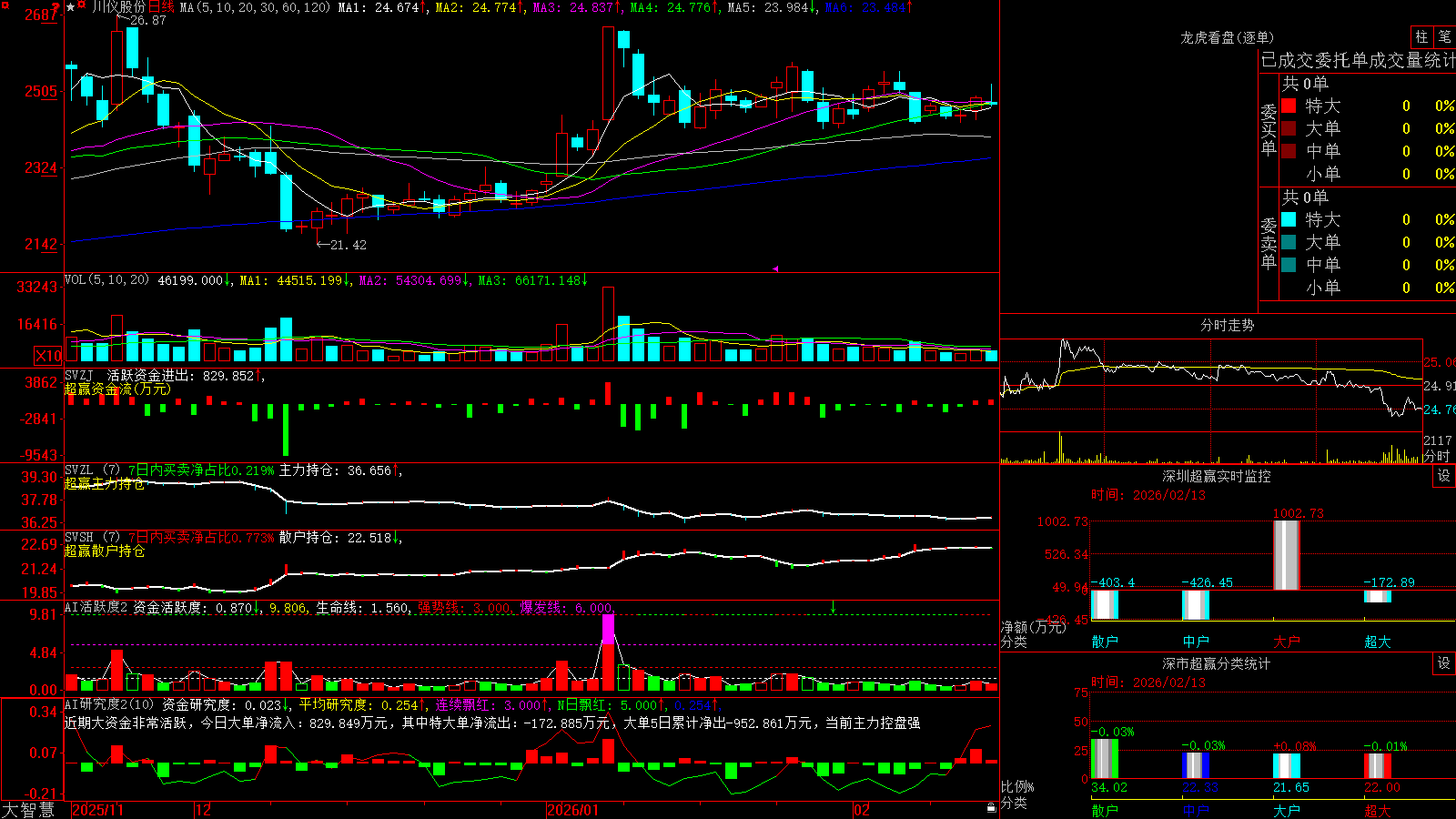The height and width of the screenshot is (819, 1456).
Task: Switch 龙虎看盘 to 笔 tick view
Action: click(x=1444, y=37)
